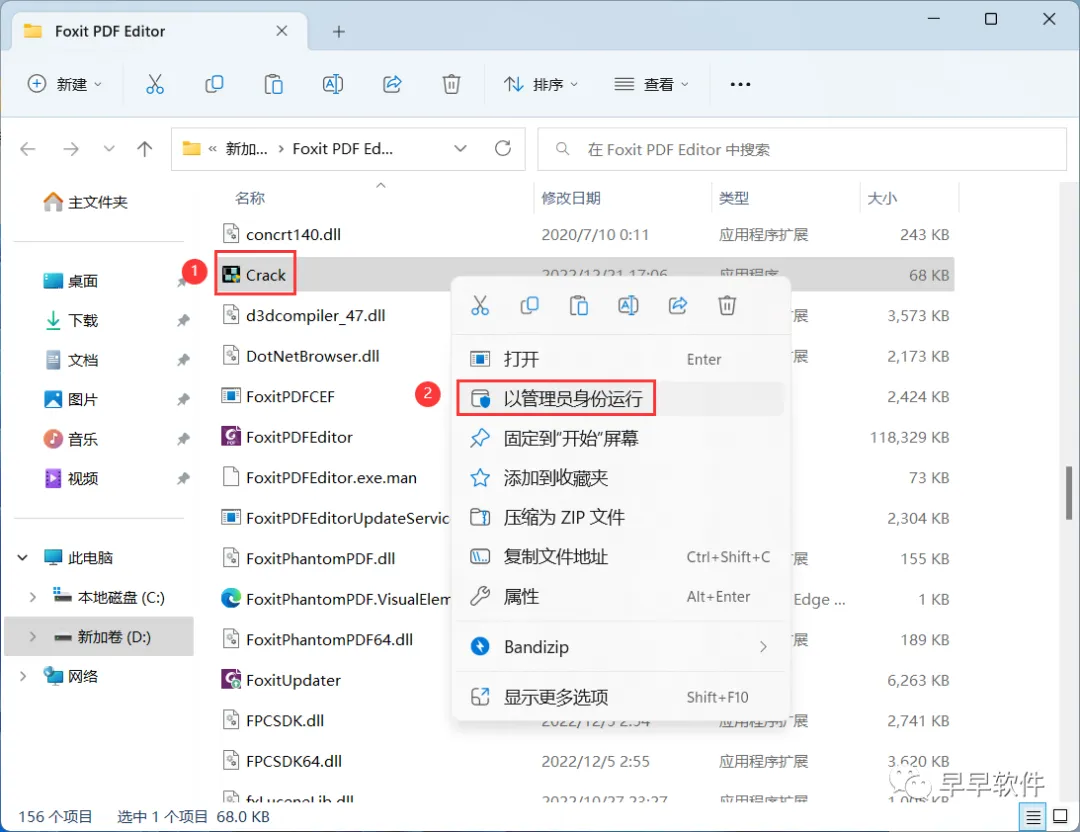This screenshot has height=832, width=1080.
Task: Click the Cut icon in the Explorer toolbar
Action: pyautogui.click(x=155, y=84)
